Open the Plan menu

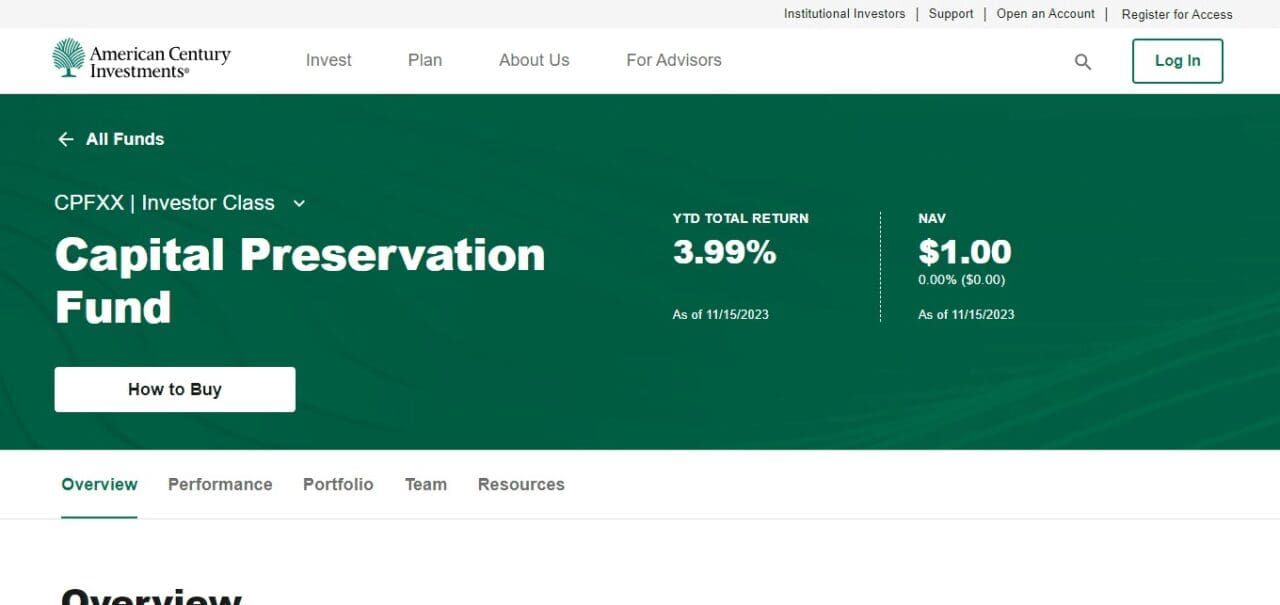[x=425, y=60]
